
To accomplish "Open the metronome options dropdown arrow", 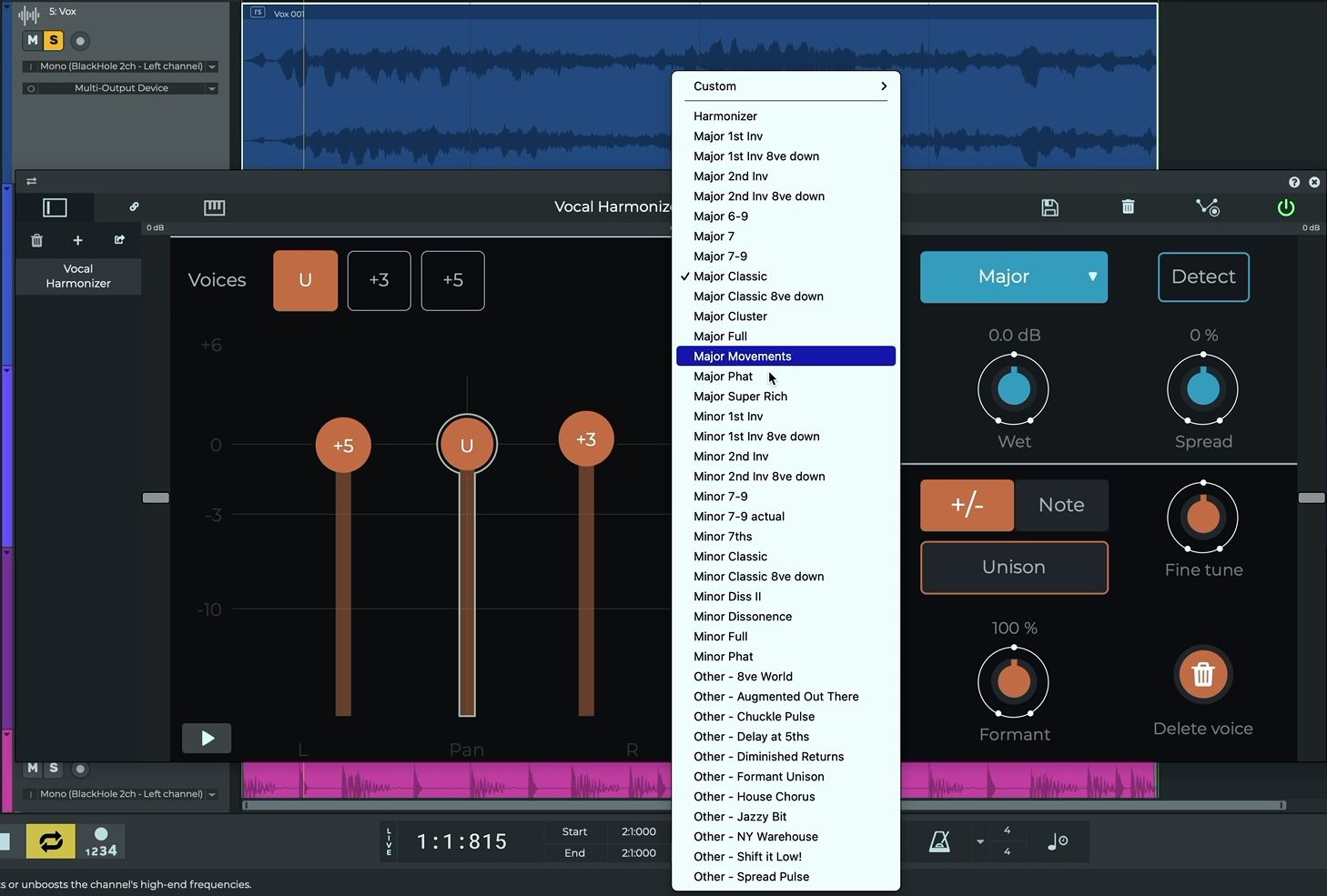I will point(980,842).
